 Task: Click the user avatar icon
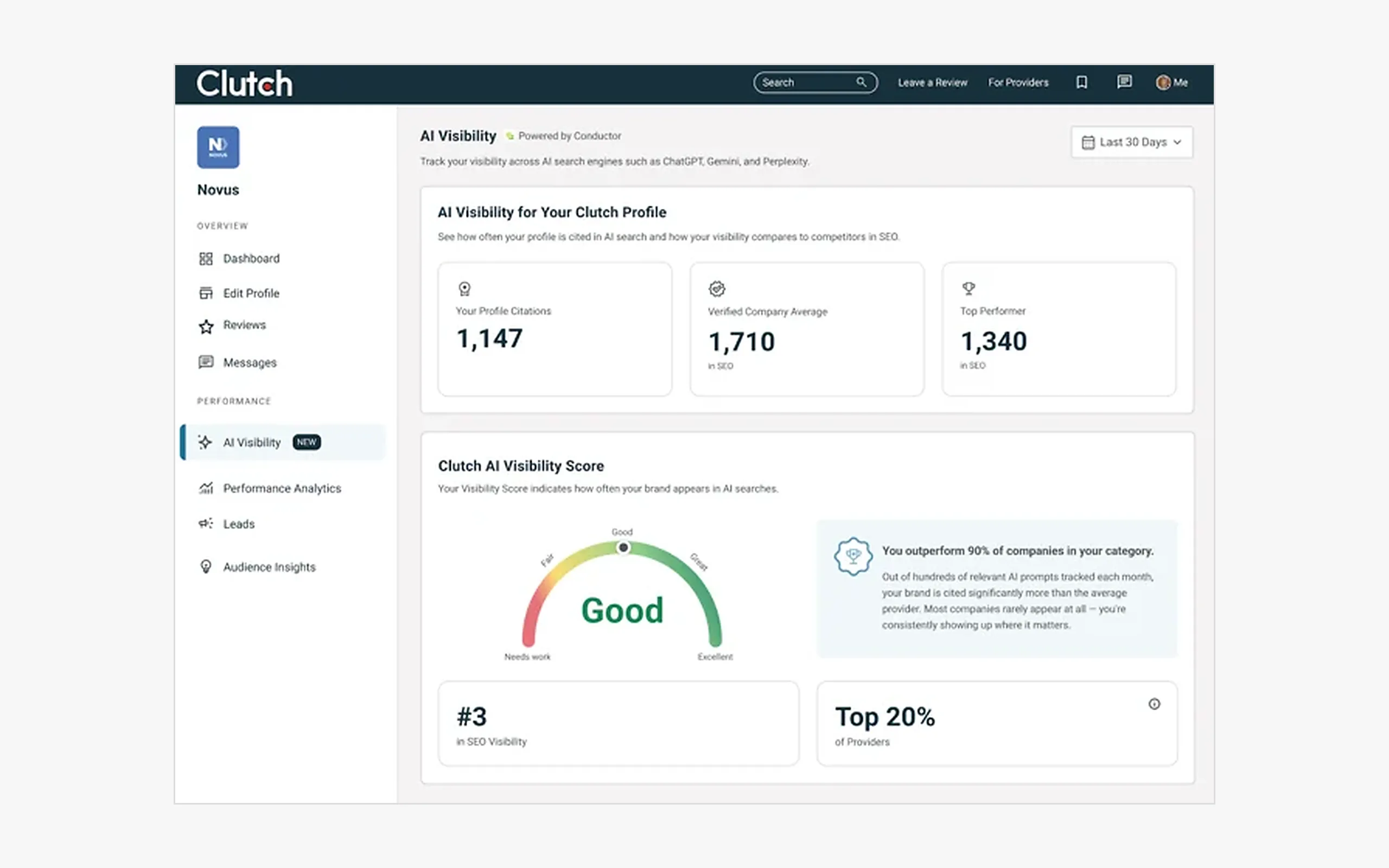(x=1163, y=82)
